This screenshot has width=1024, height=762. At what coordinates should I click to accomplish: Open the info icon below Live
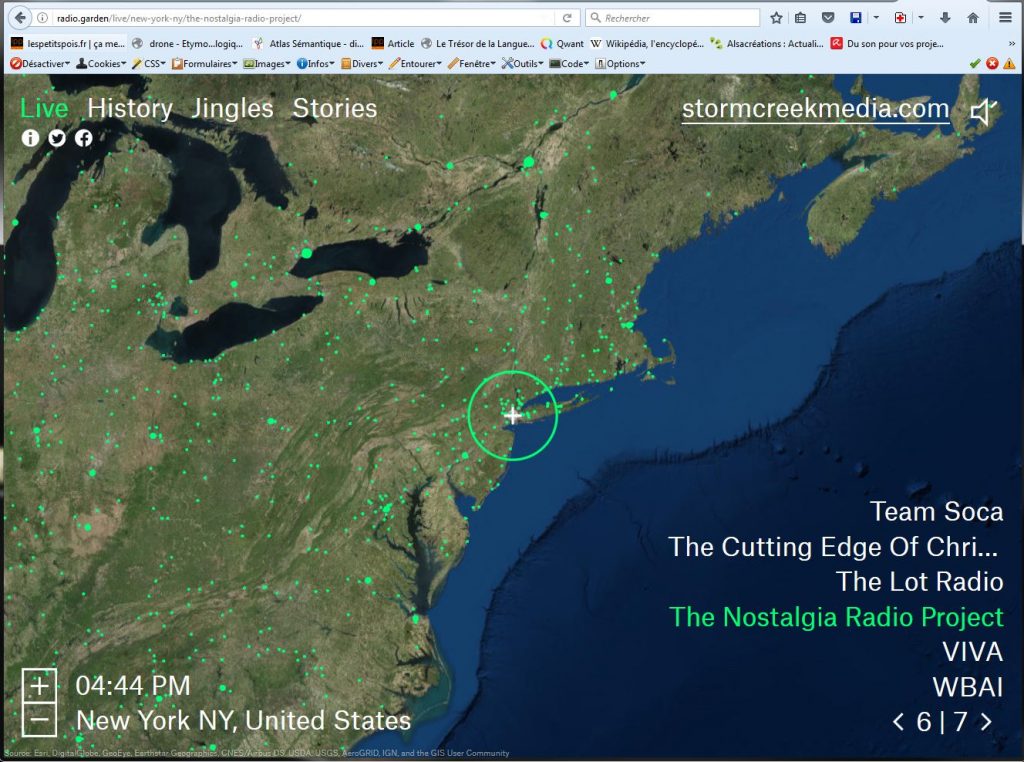30,138
